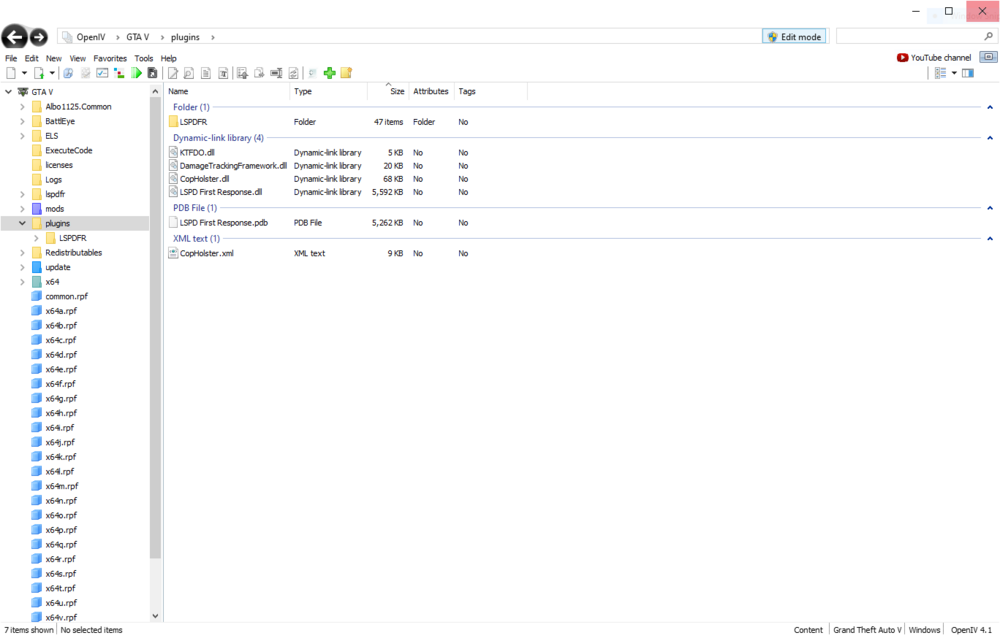Viewport: 1000px width, 638px height.
Task: Preview a file using the magnifier icon
Action: tap(189, 73)
